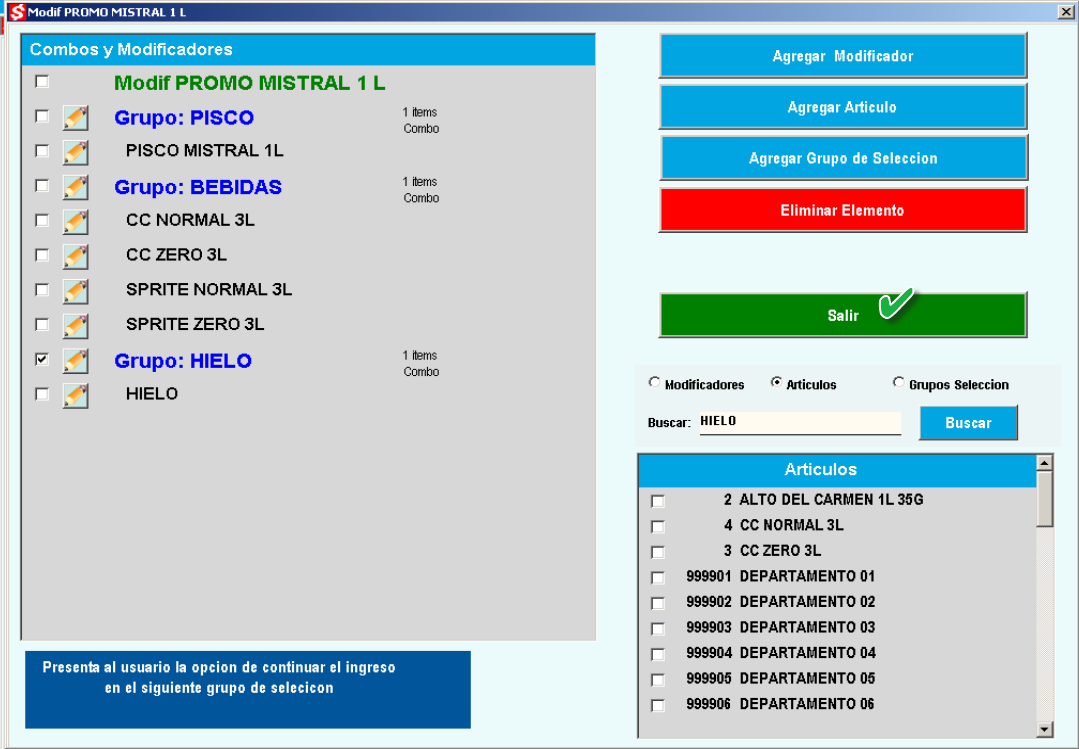Select ALTO DEL CARMEN 1L 35G article checkbox
Image resolution: width=1079 pixels, height=749 pixels.
tap(658, 501)
